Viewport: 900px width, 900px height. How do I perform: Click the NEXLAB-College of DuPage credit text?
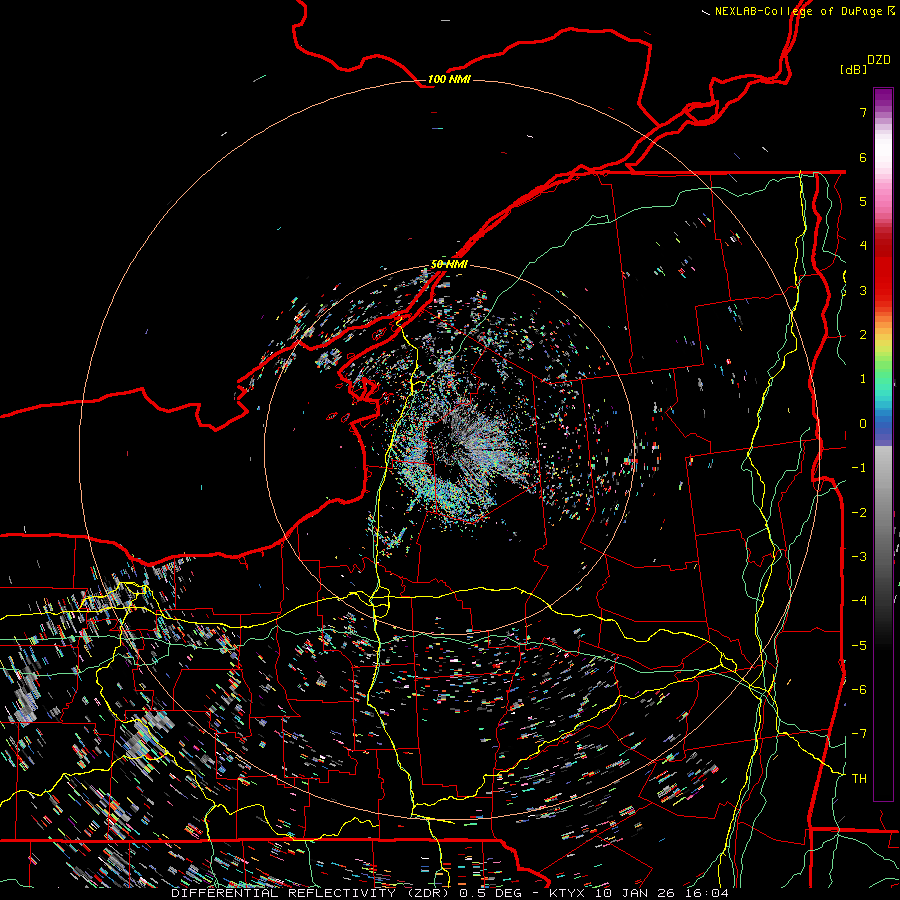pyautogui.click(x=798, y=11)
